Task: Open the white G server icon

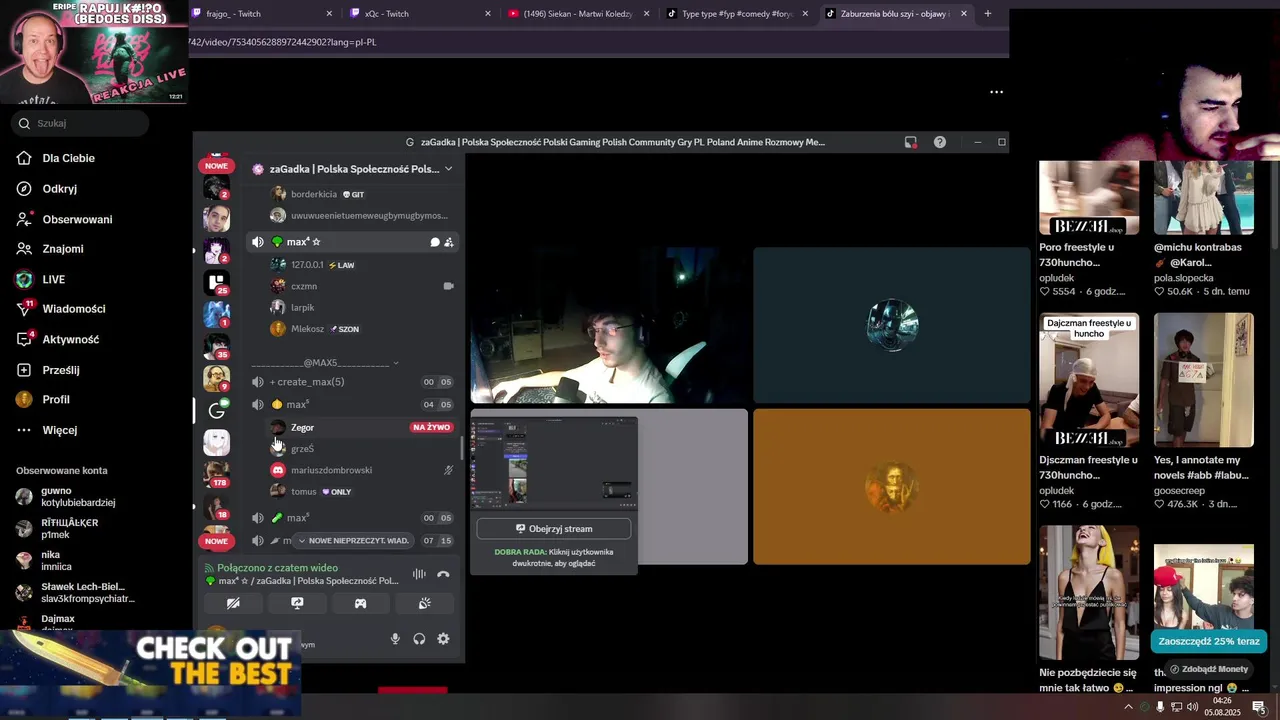Action: pyautogui.click(x=217, y=410)
